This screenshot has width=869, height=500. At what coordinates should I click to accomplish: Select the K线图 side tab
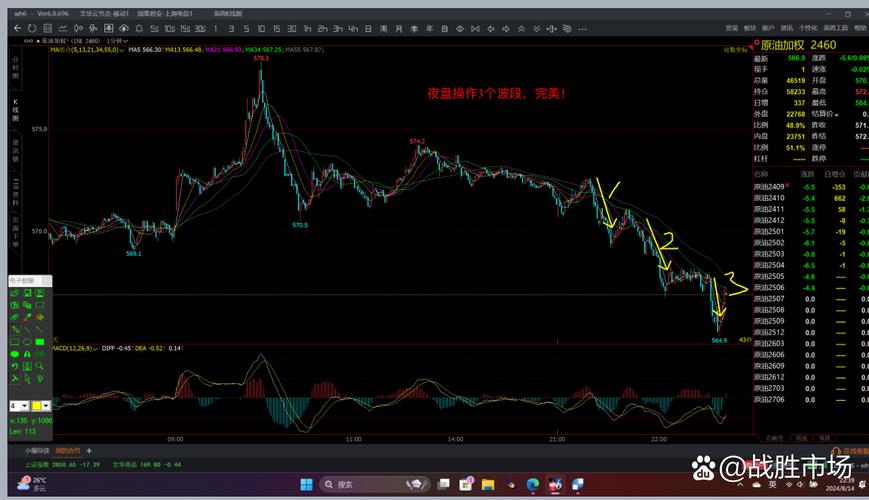pyautogui.click(x=16, y=110)
